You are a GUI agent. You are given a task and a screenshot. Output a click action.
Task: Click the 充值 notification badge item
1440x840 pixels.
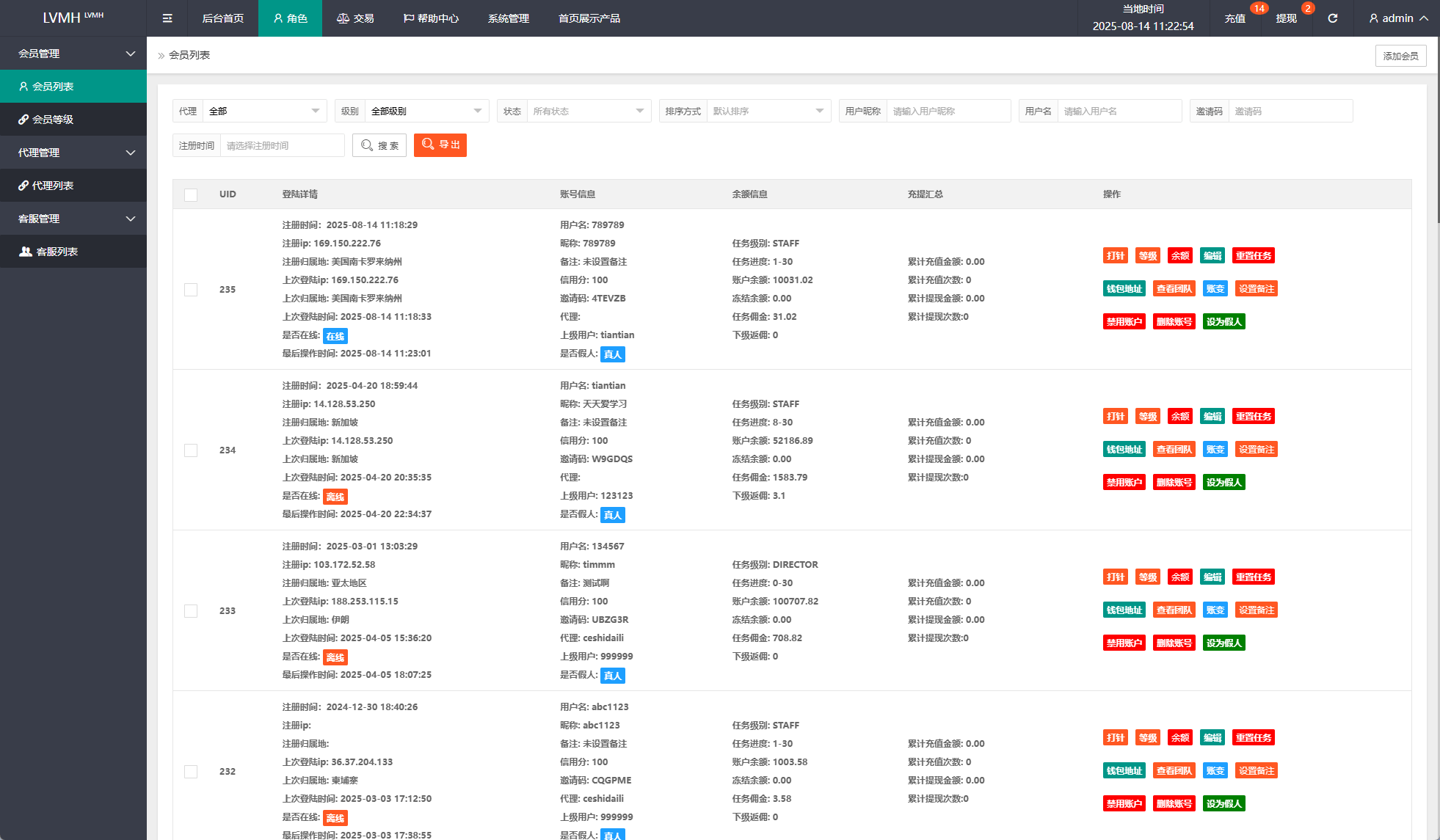click(1235, 18)
